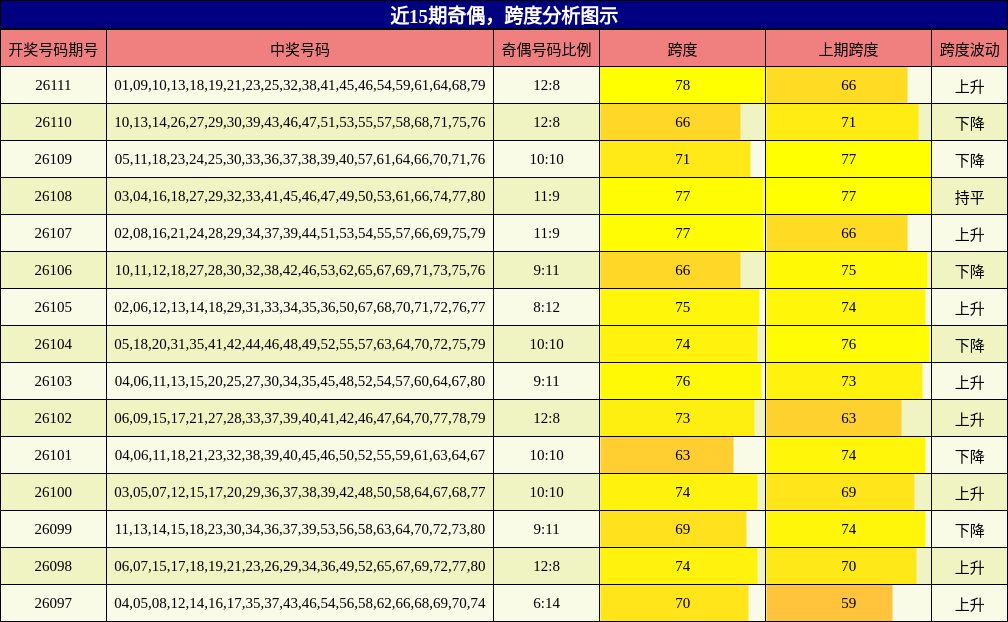Click the 12:8 ratio in row 26111
1008x622 pixels.
point(546,85)
